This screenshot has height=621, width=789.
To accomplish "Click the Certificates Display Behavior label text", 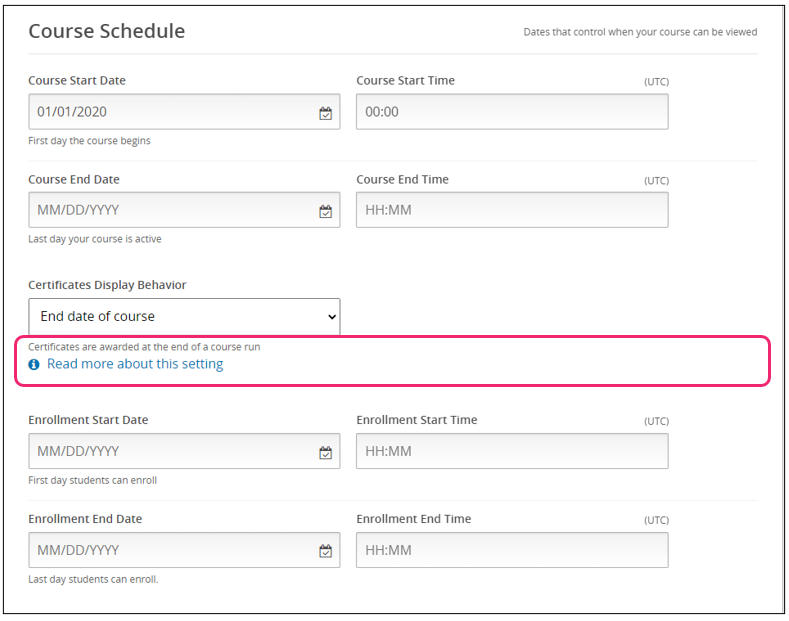I will click(x=107, y=285).
